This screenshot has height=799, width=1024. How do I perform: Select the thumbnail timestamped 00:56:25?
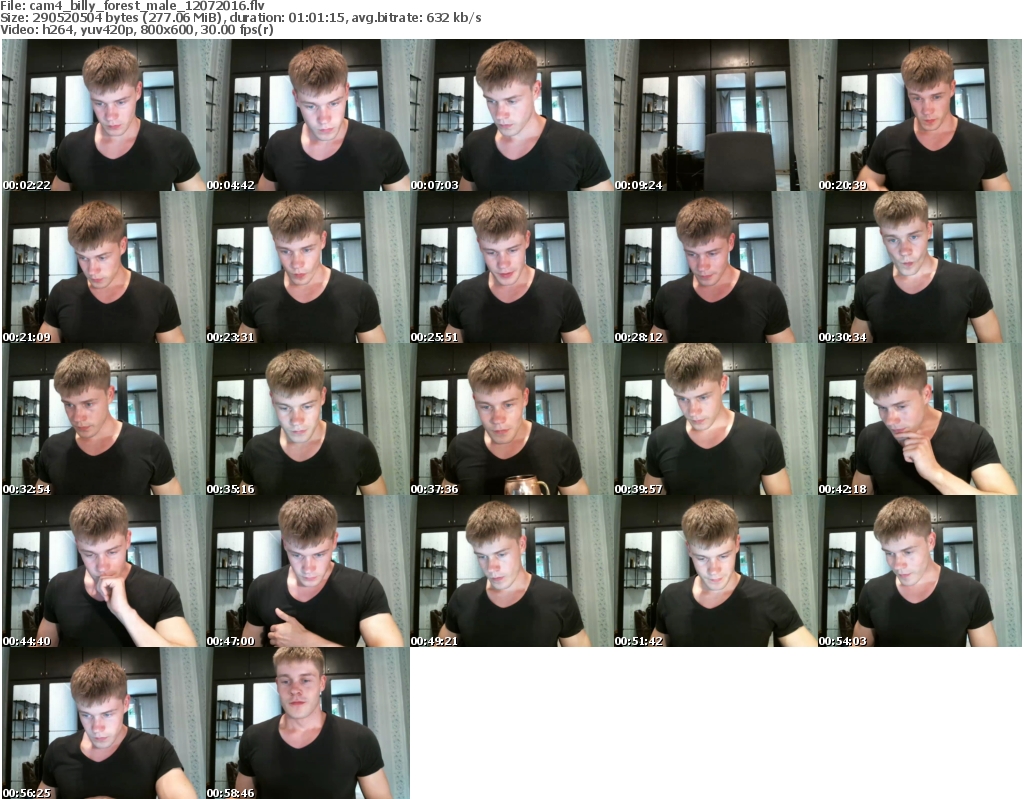click(x=103, y=723)
